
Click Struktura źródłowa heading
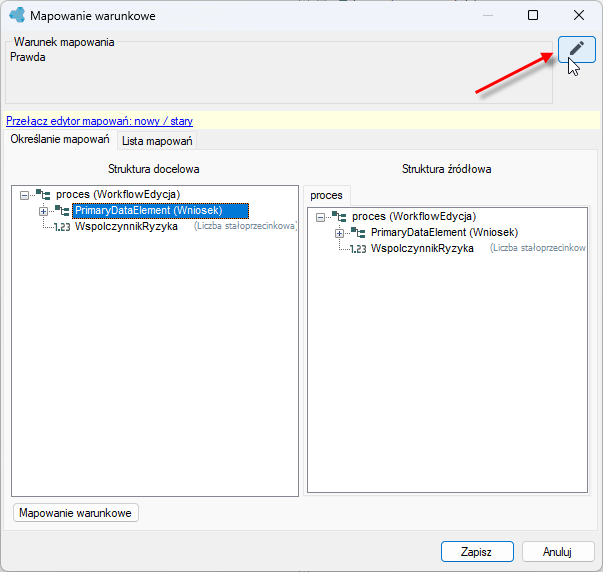[x=446, y=169]
